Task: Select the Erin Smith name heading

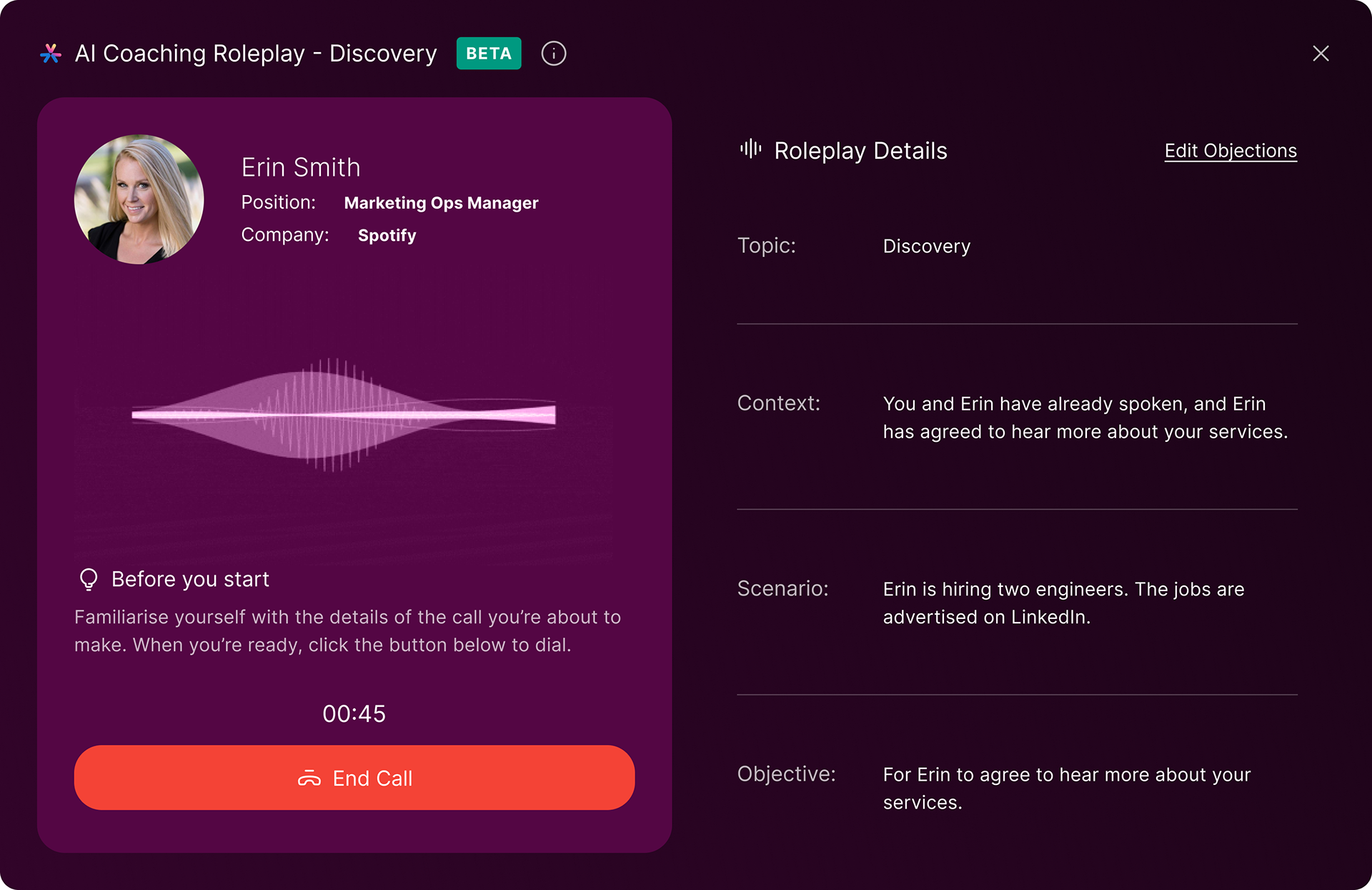Action: tap(301, 167)
